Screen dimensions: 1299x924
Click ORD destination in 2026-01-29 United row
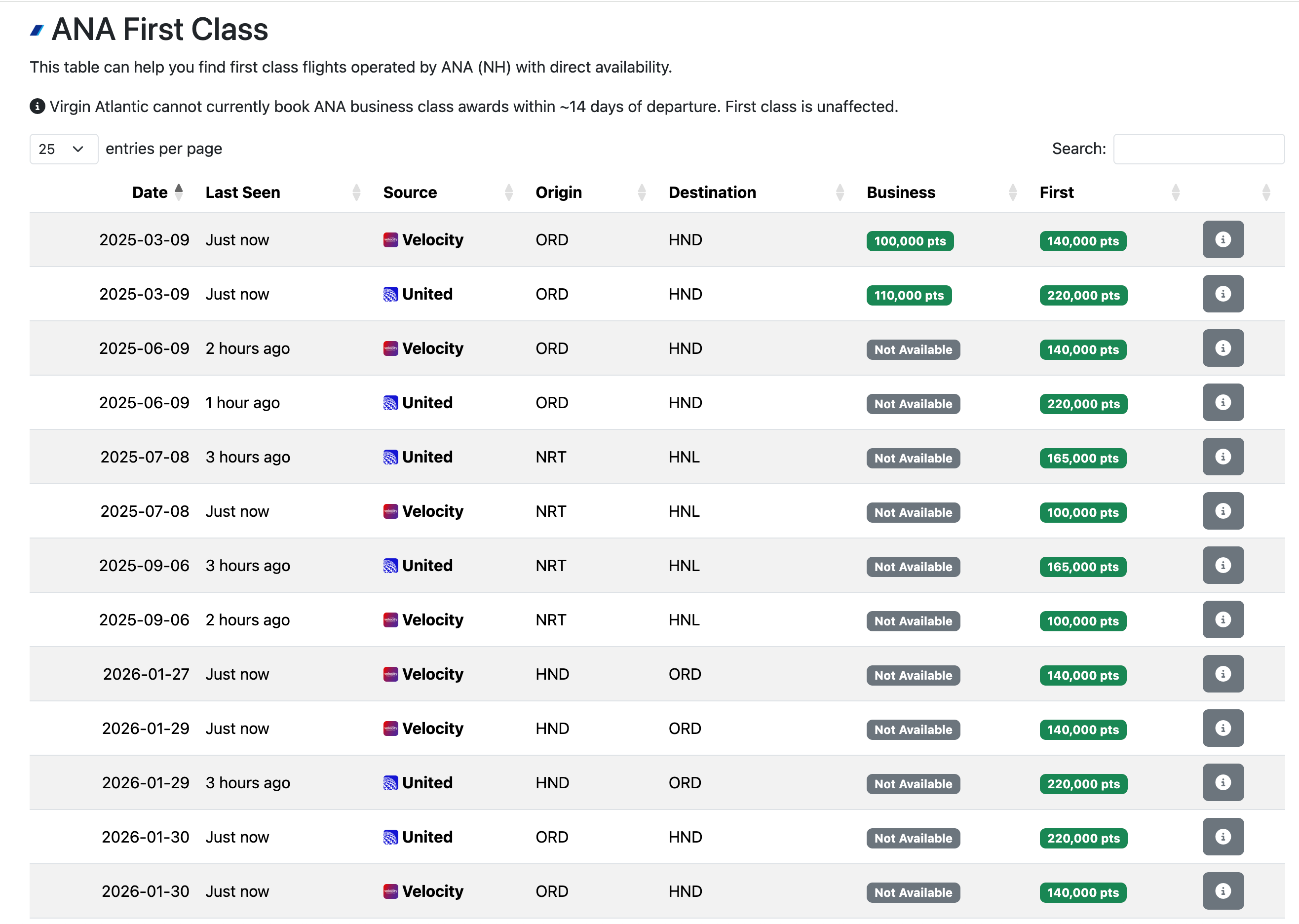(685, 783)
